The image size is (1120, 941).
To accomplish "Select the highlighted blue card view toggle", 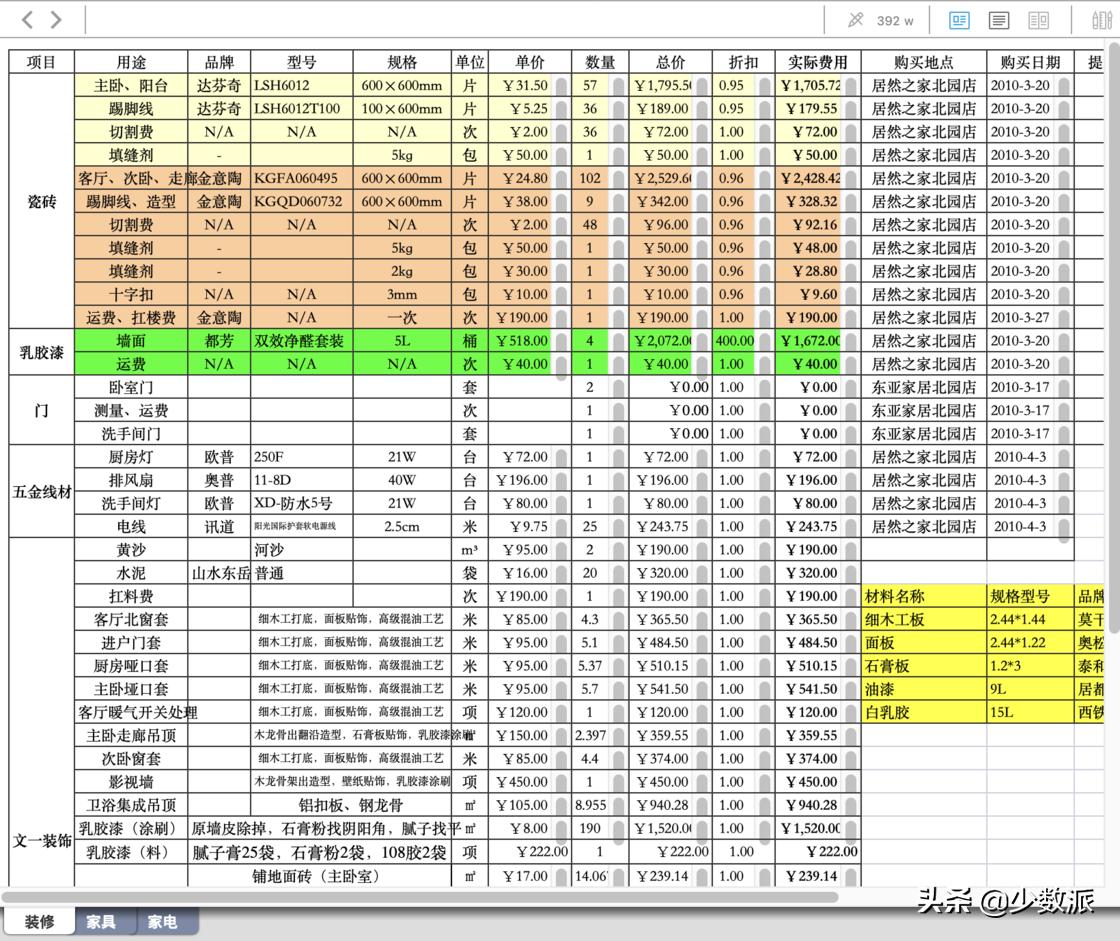I will point(960,20).
